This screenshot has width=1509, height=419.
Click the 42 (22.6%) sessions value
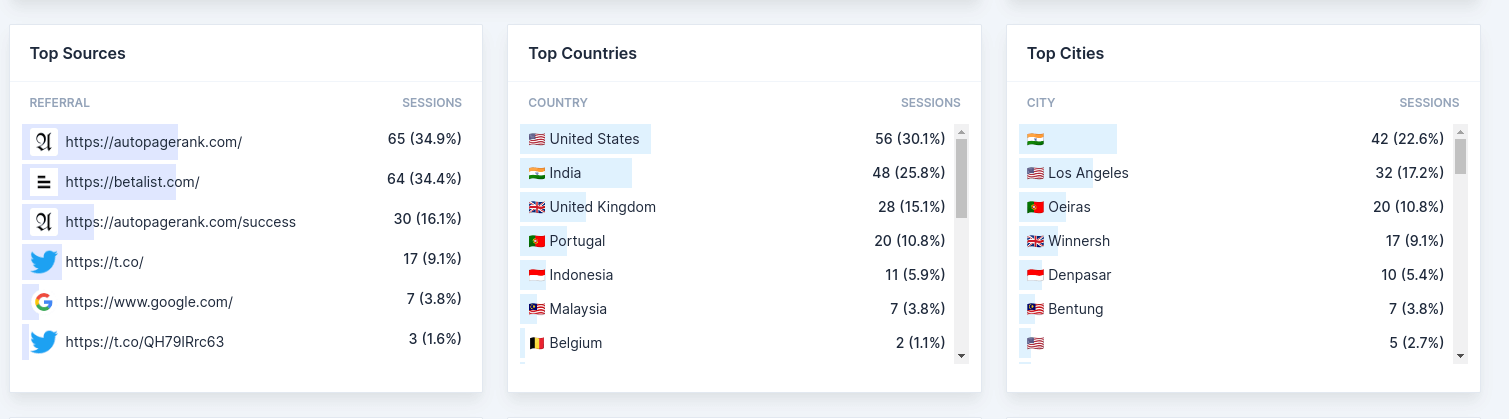click(1408, 139)
